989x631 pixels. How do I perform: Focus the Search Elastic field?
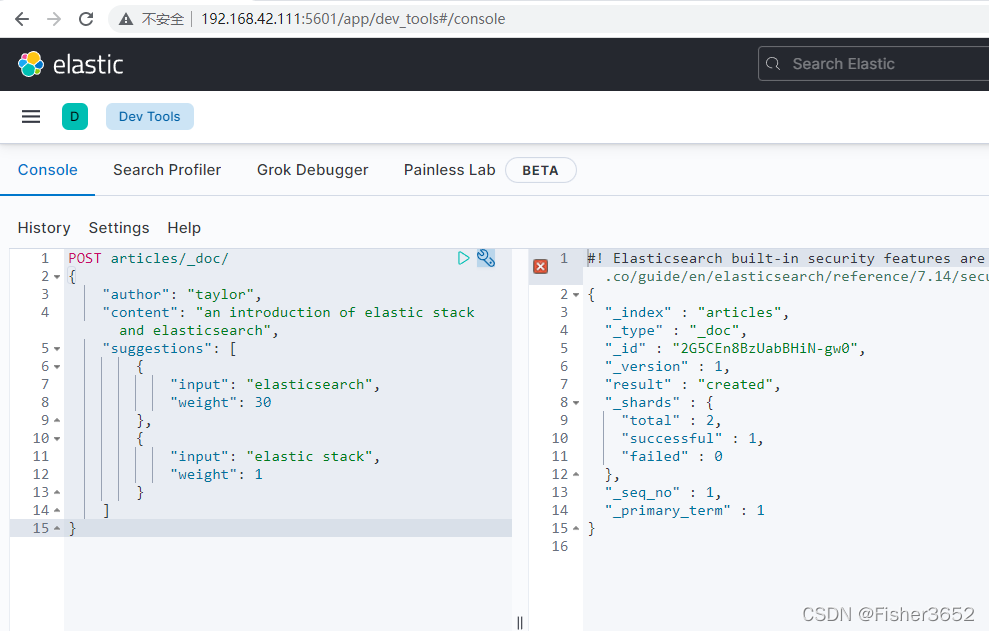[x=874, y=64]
